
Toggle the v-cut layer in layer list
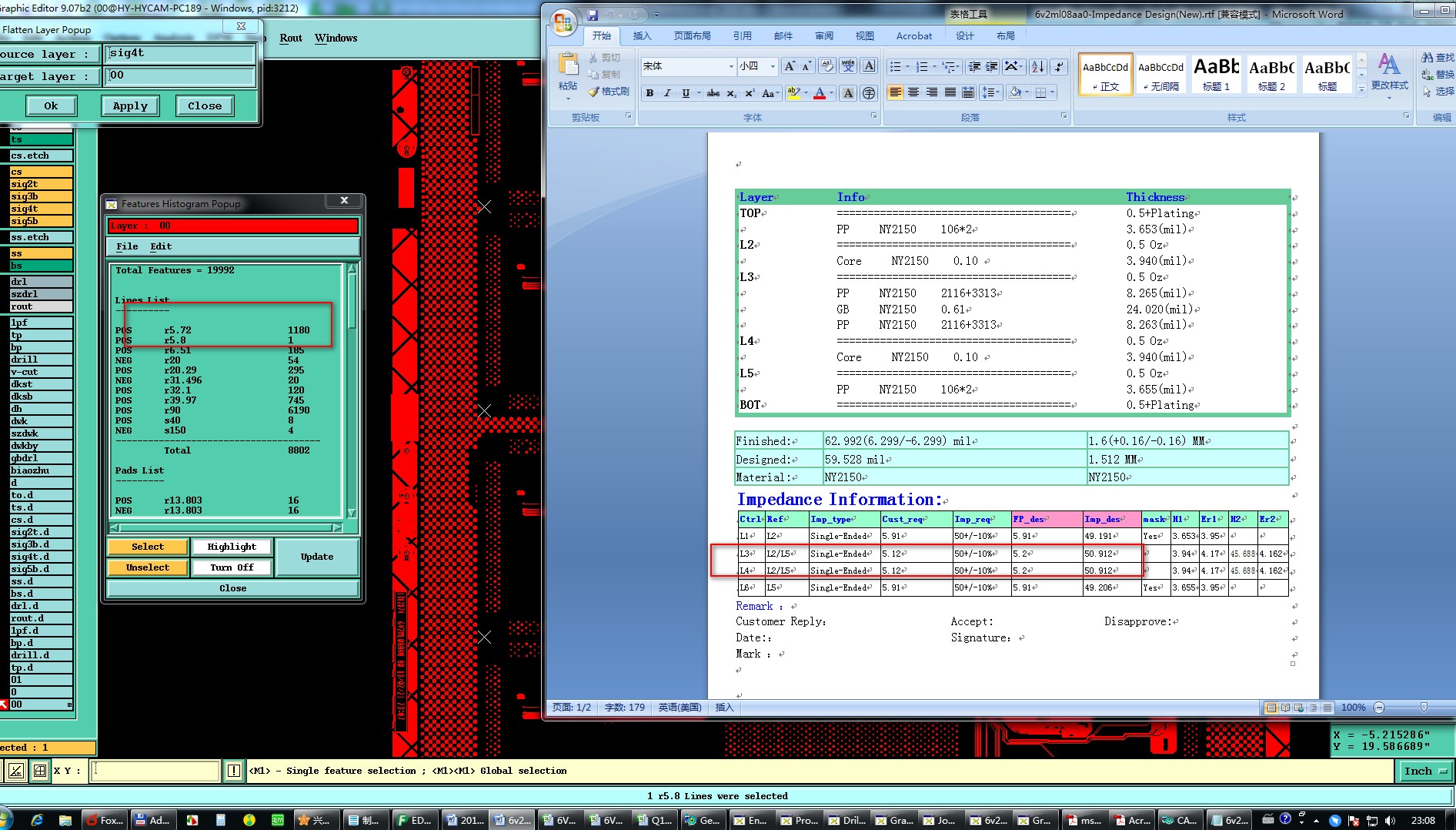tap(42, 372)
